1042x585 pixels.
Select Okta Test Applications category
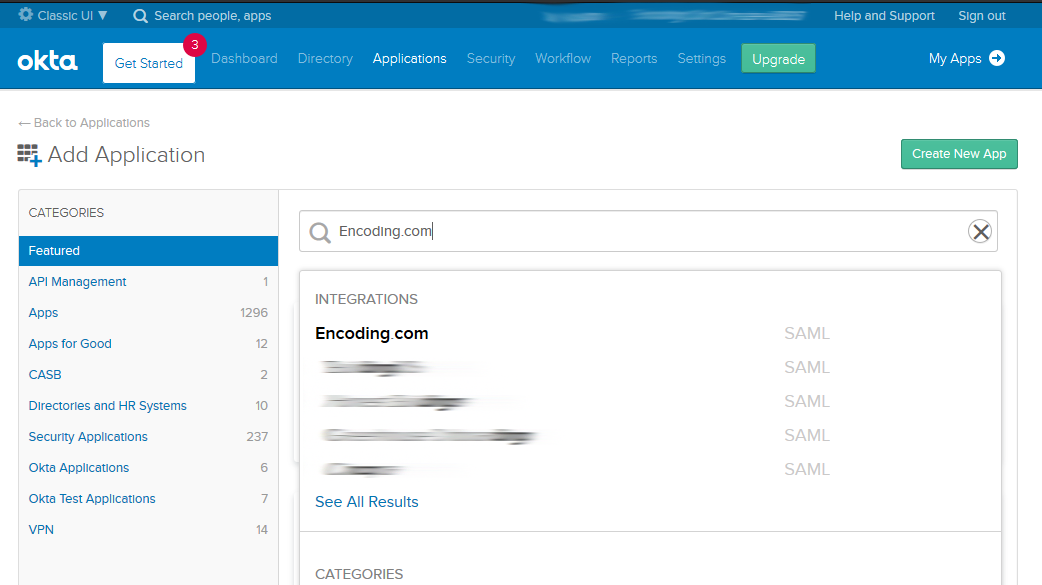point(92,499)
